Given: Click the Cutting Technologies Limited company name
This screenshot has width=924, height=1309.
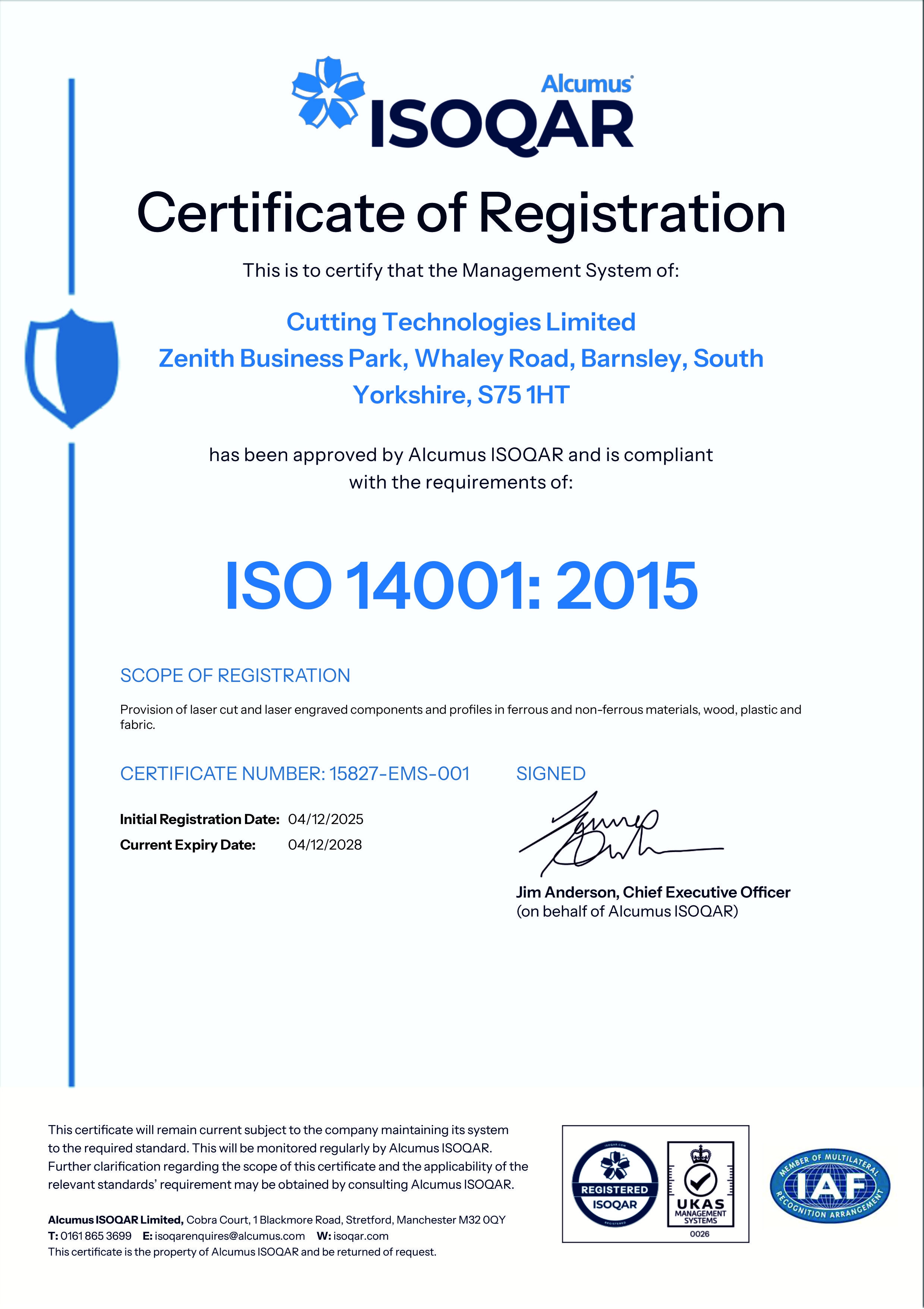Looking at the screenshot, I should [x=461, y=322].
